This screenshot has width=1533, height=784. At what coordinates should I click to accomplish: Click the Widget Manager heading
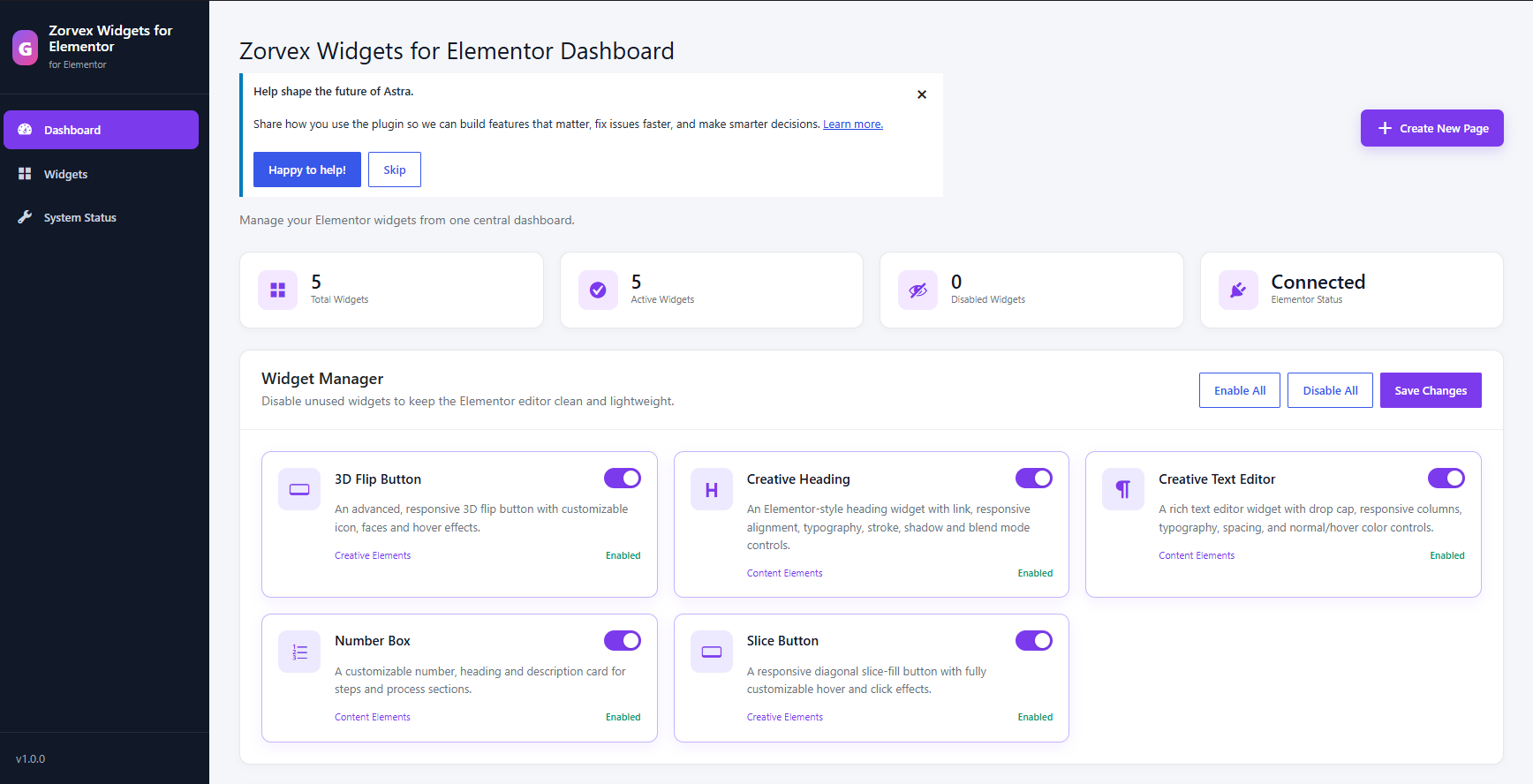click(x=322, y=379)
